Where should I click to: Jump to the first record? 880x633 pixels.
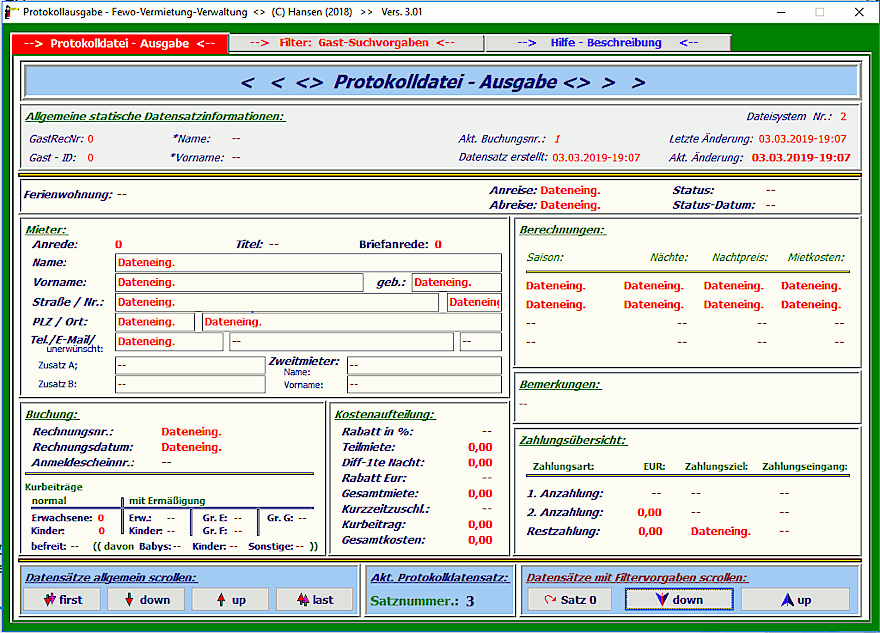63,599
